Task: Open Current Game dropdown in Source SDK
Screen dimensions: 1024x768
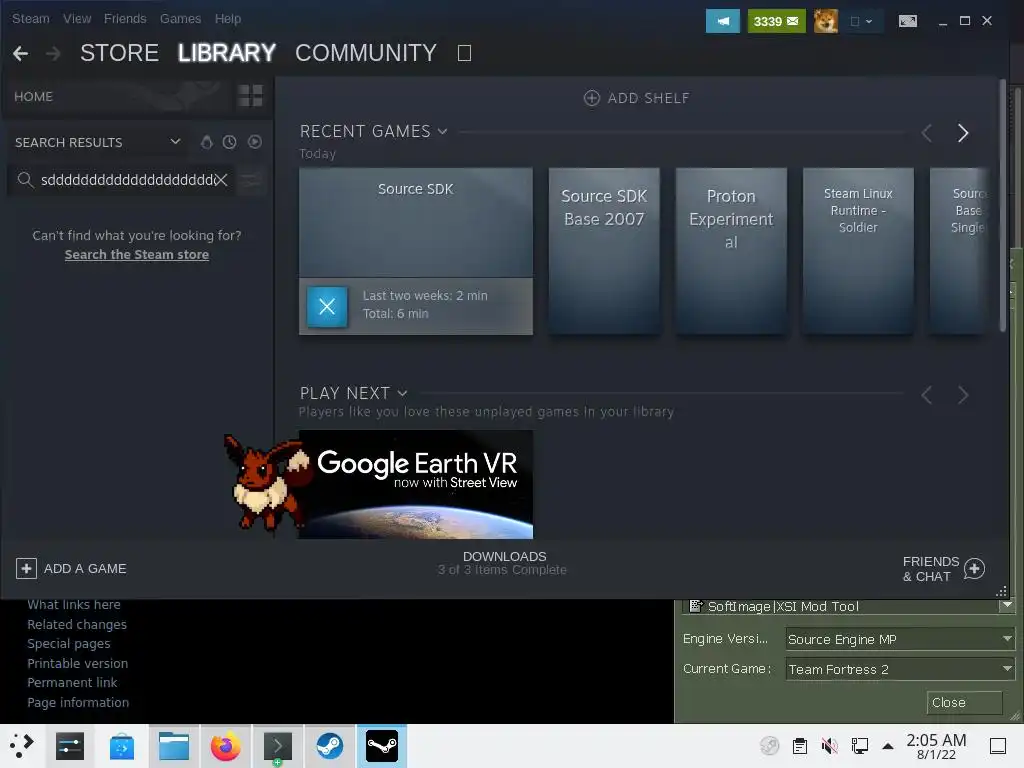Action: point(901,669)
